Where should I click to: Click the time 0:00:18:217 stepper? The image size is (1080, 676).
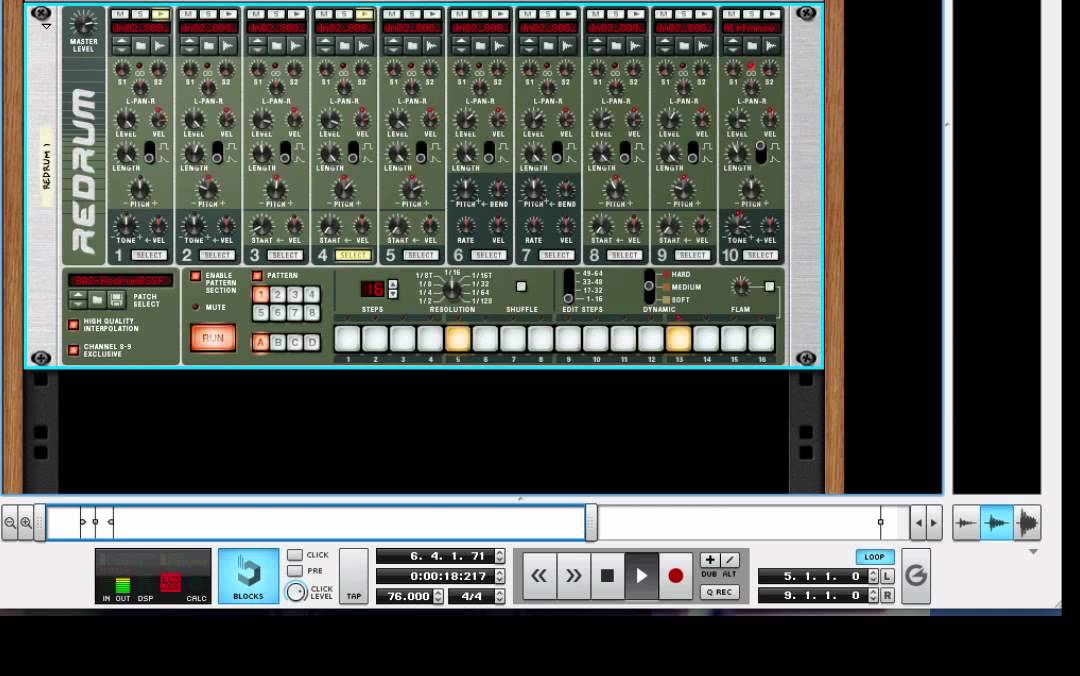click(x=500, y=576)
